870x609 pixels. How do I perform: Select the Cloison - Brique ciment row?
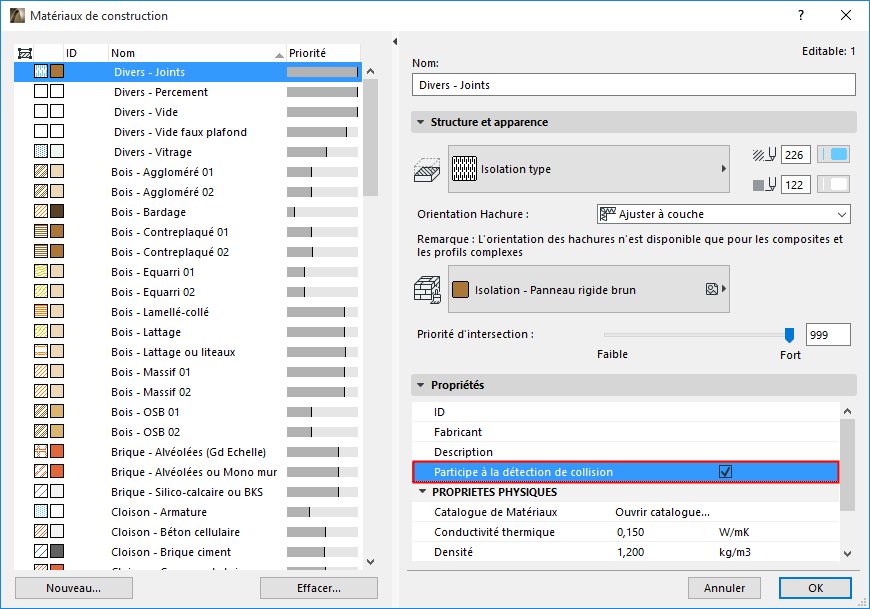(188, 551)
